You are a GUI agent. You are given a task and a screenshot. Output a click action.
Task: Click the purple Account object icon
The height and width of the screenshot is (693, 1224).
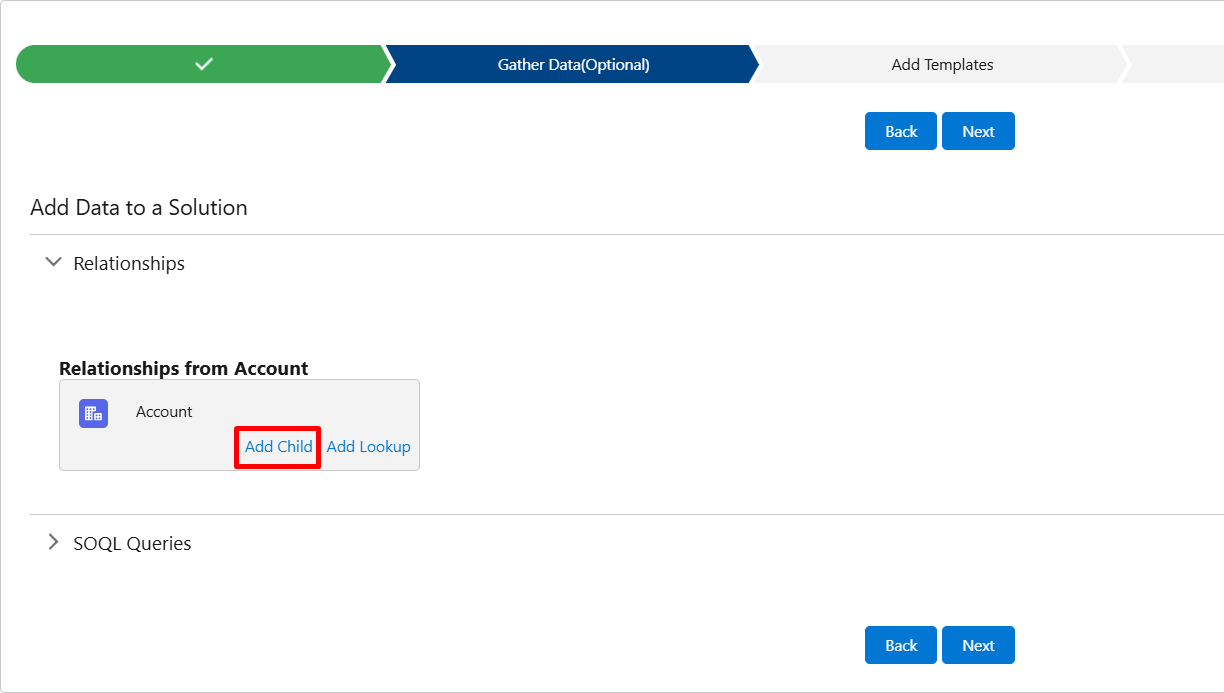[x=93, y=413]
